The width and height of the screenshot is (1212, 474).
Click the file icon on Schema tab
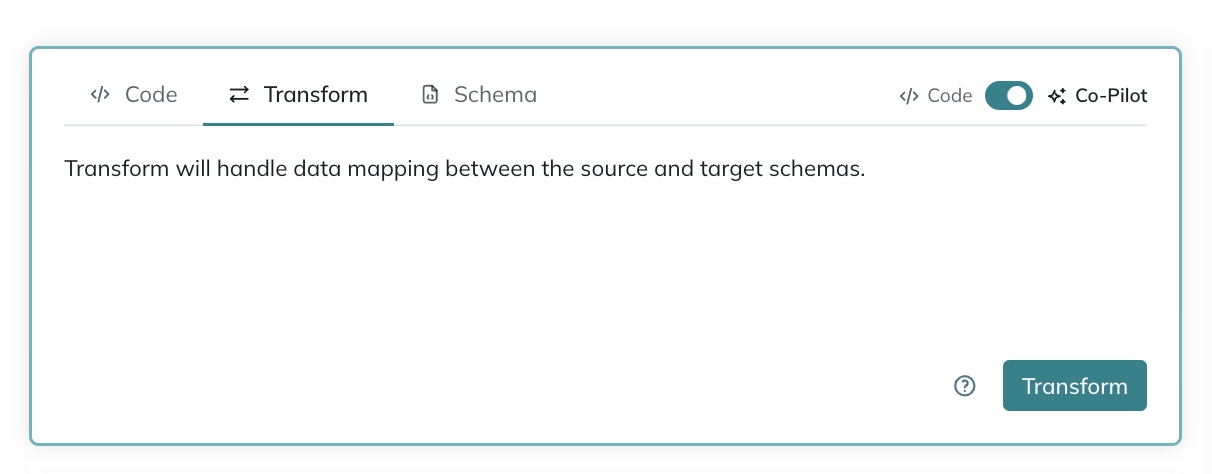(x=430, y=95)
